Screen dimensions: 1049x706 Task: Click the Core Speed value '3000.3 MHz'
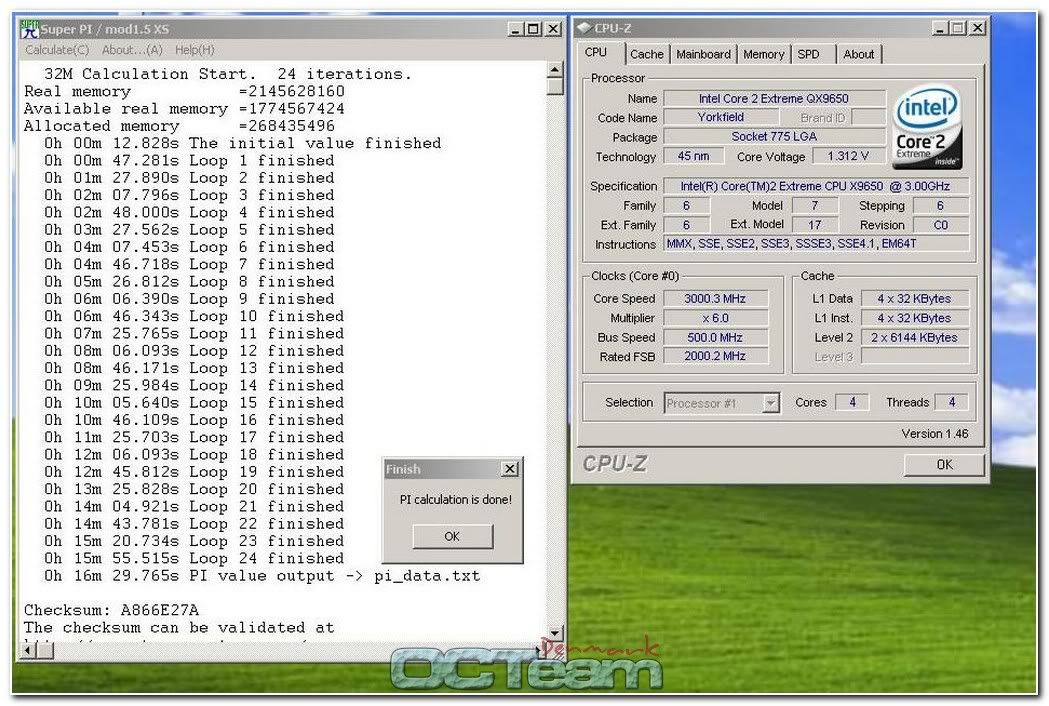point(714,298)
